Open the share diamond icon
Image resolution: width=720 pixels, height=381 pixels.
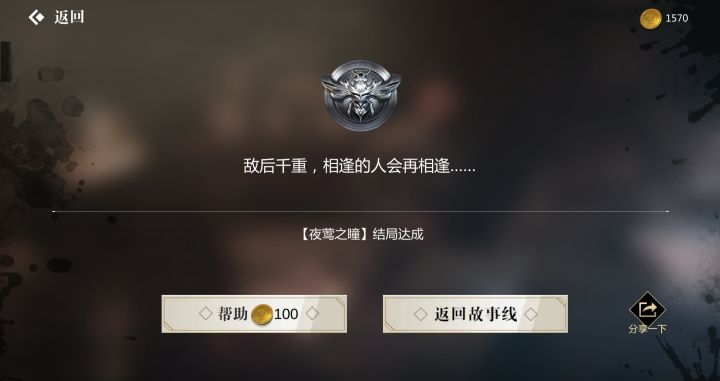pos(647,309)
